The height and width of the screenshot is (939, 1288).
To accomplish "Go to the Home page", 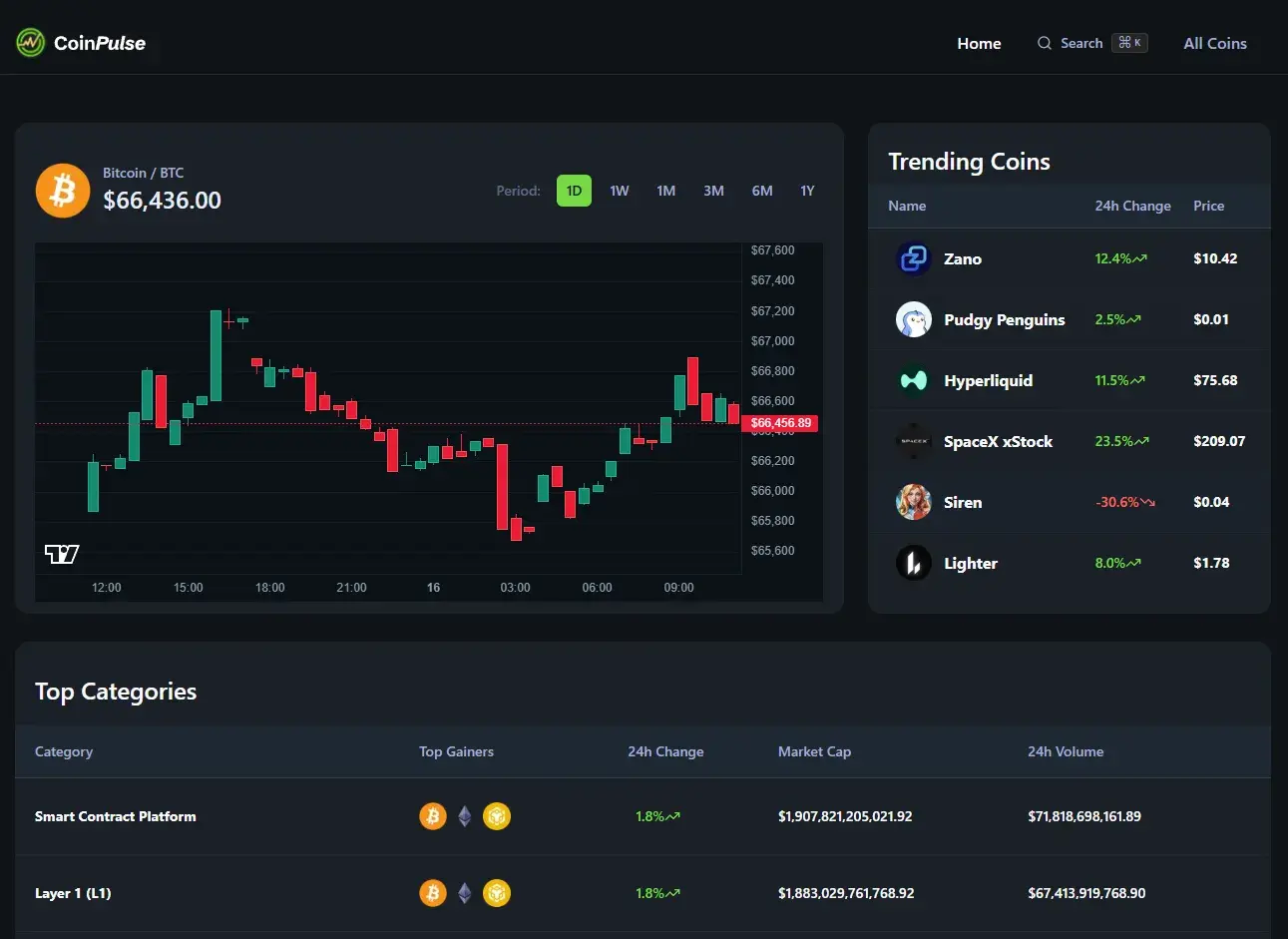I will click(x=979, y=43).
